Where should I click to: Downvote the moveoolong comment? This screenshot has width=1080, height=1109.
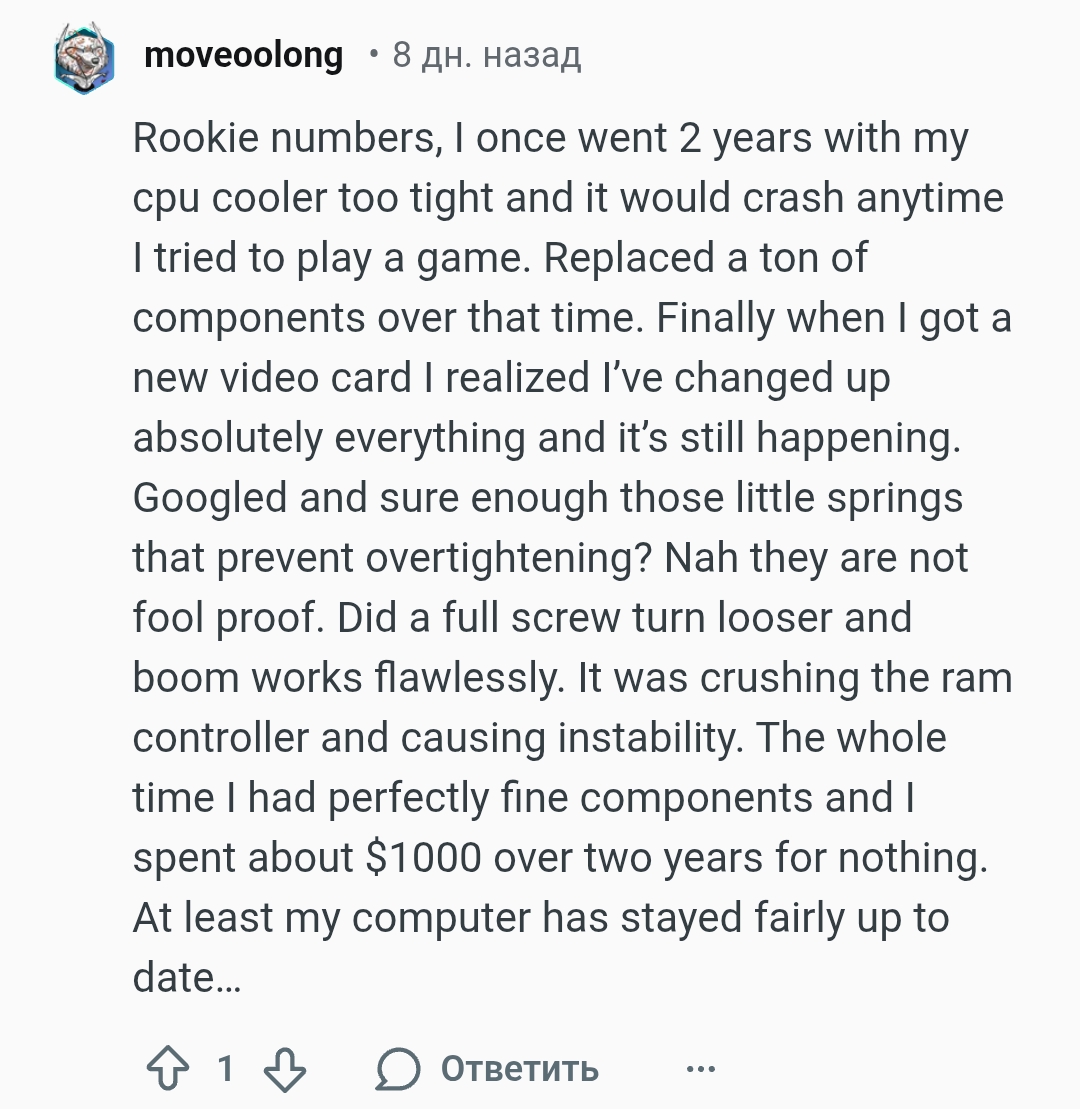(284, 1068)
